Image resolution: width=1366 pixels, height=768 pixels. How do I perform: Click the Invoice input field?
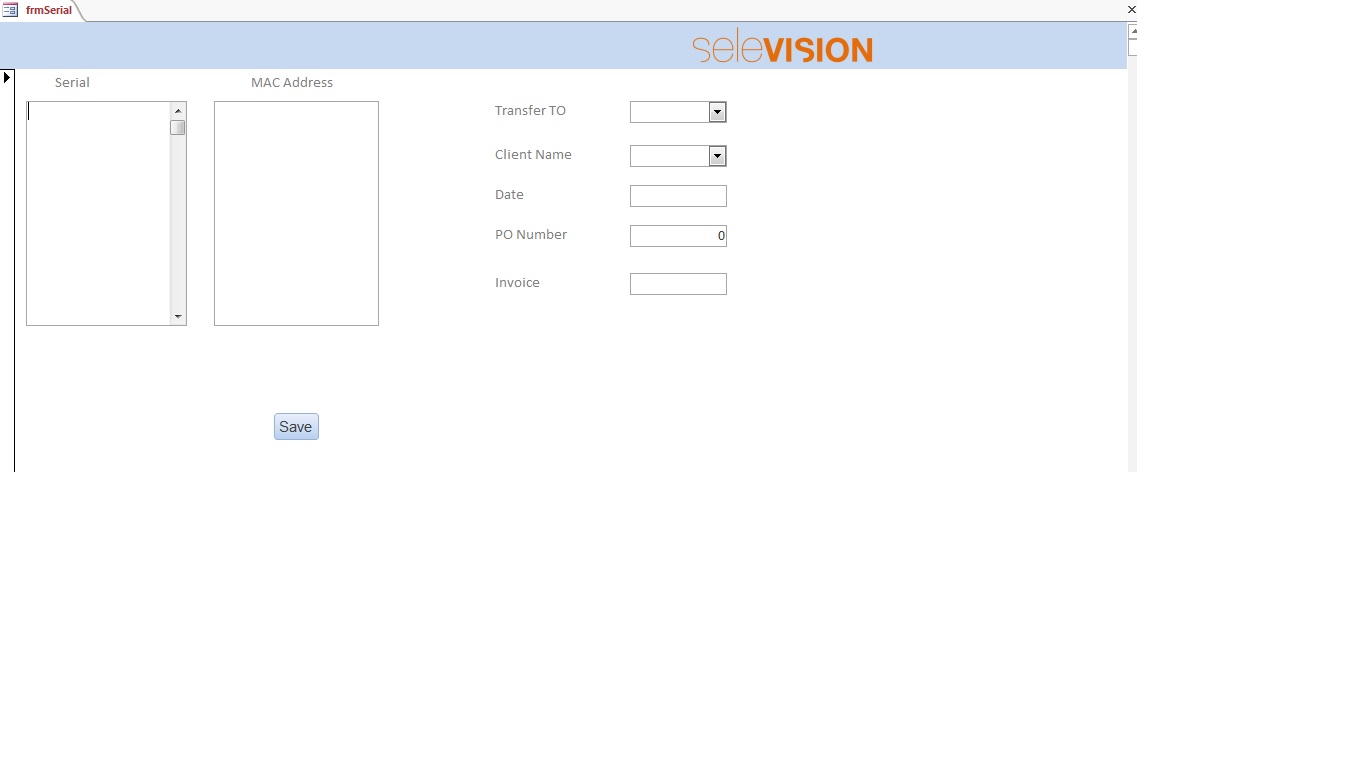coord(678,284)
